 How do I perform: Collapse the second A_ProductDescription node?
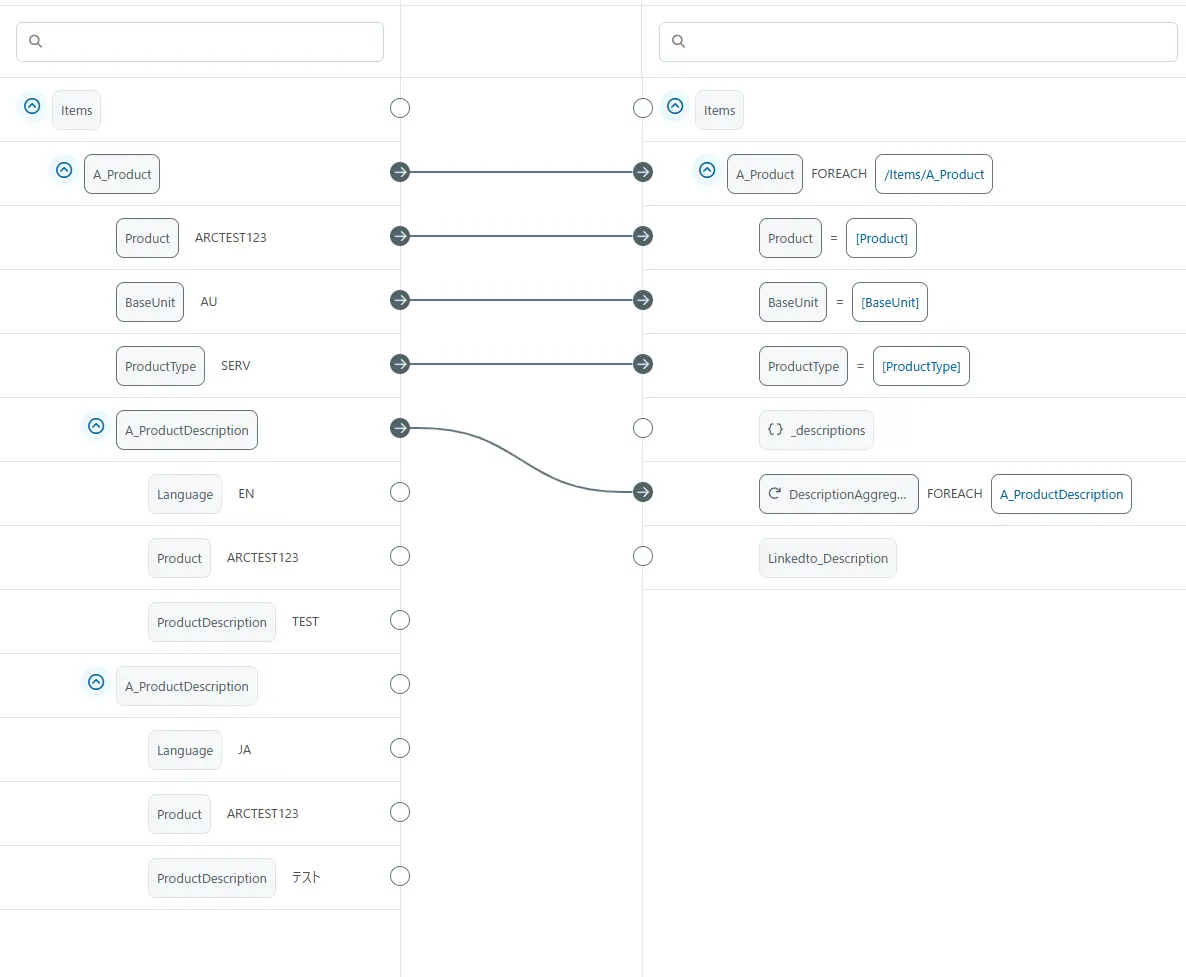click(x=96, y=682)
